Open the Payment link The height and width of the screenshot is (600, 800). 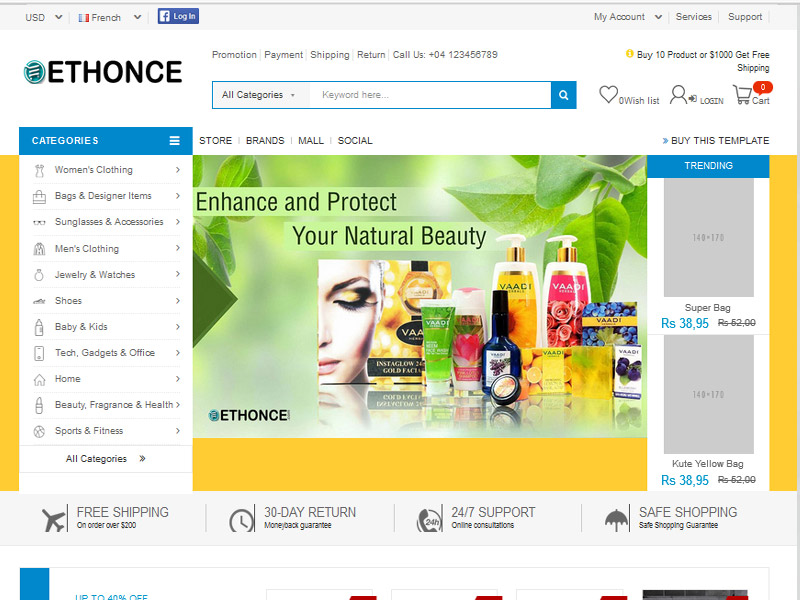283,55
